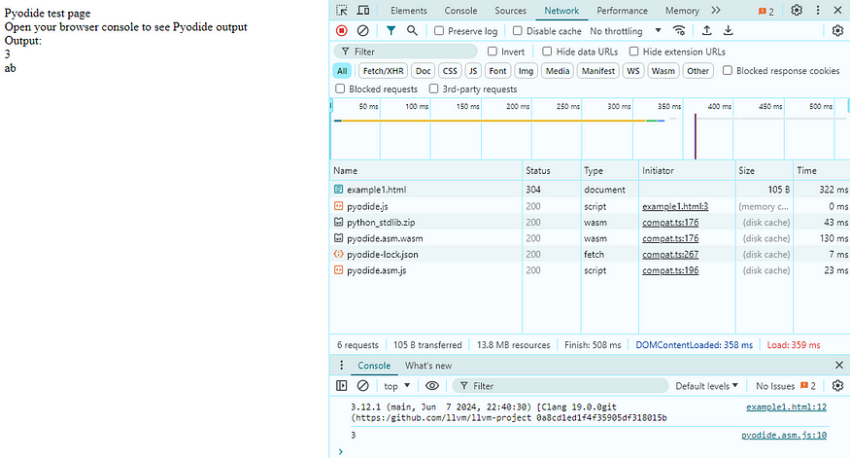Select the JS filter chip
This screenshot has height=458, width=850.
click(x=473, y=70)
